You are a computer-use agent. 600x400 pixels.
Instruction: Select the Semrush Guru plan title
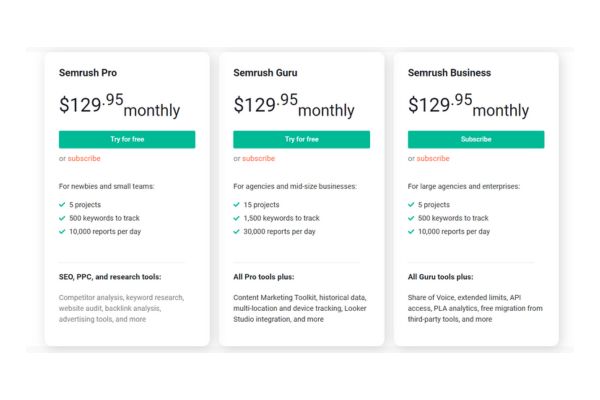(x=265, y=73)
